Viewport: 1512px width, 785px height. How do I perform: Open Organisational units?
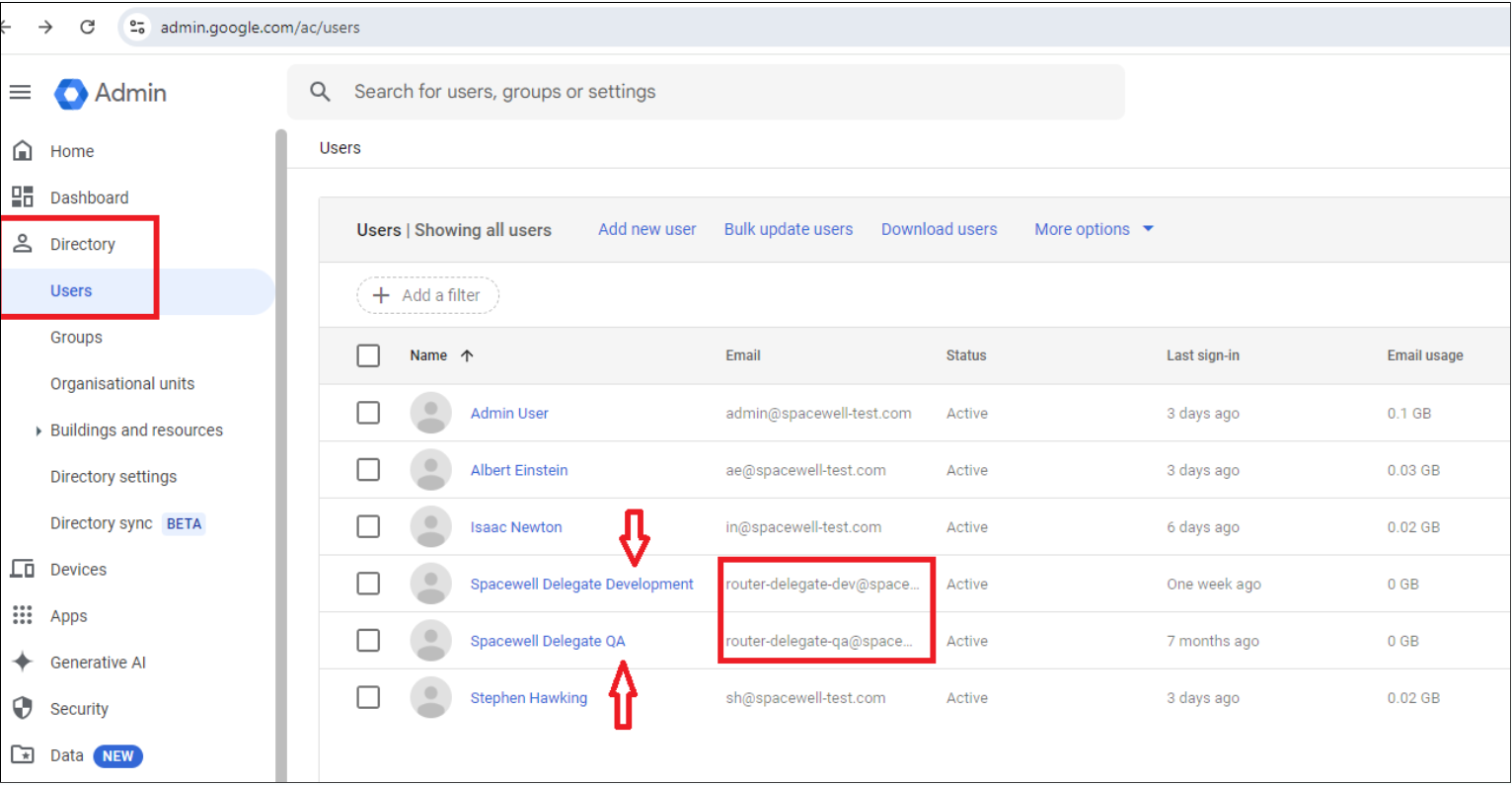click(122, 383)
